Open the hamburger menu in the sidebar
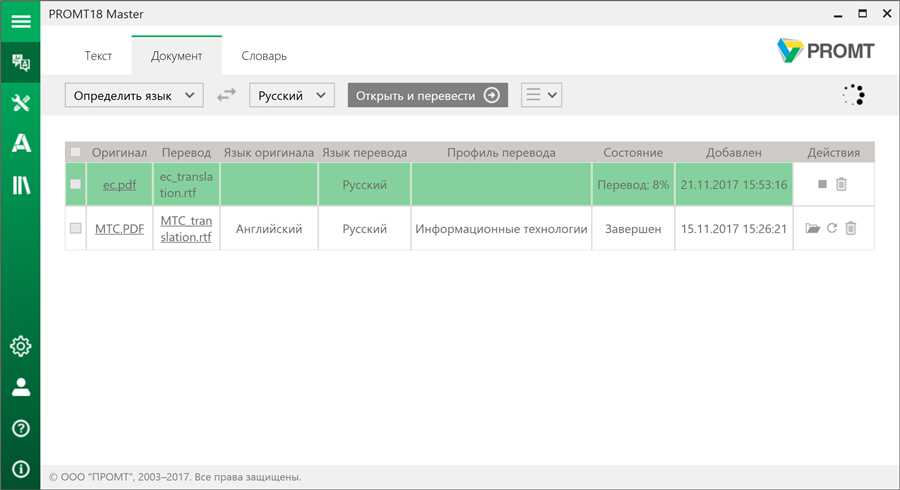 pyautogui.click(x=21, y=21)
